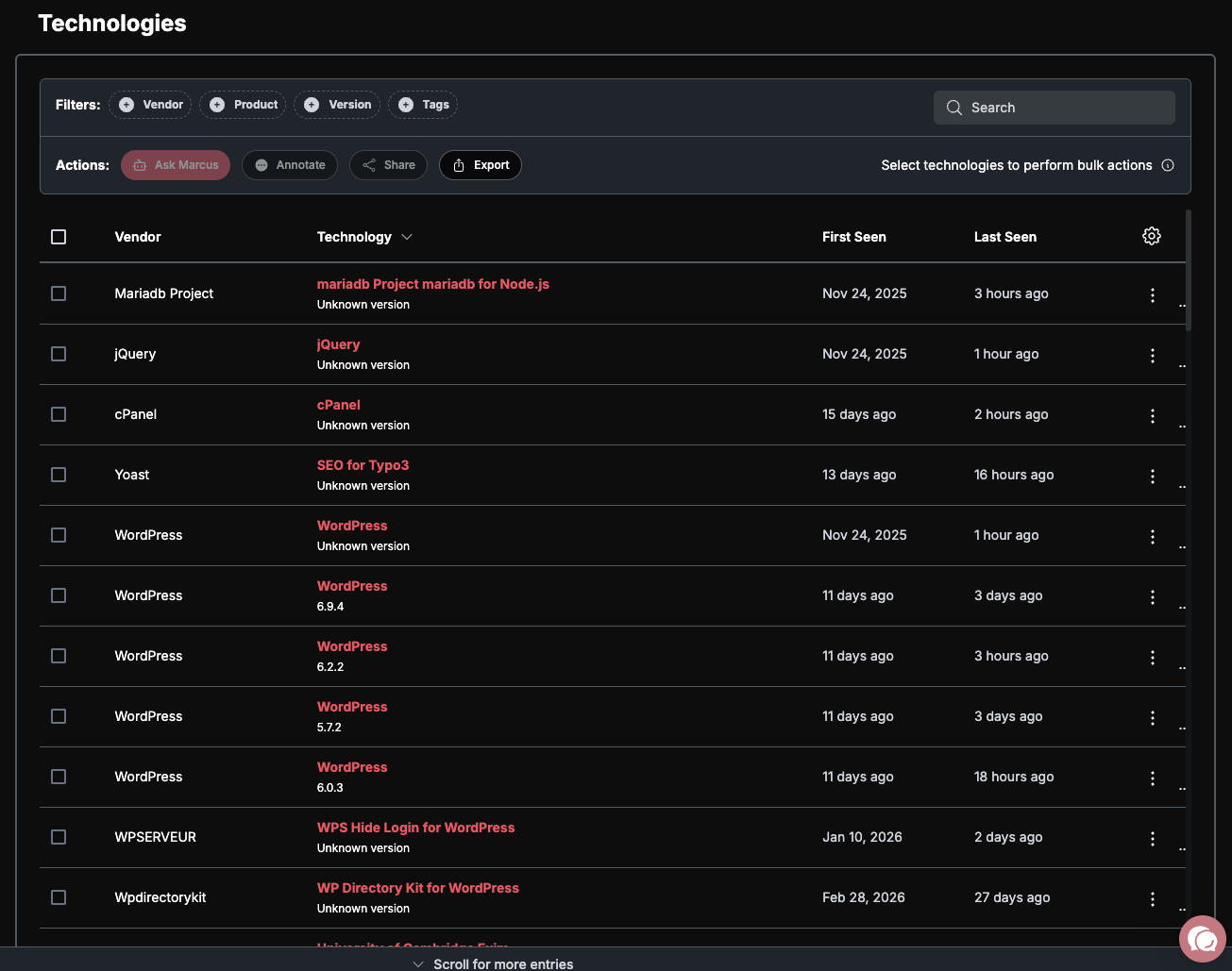Click the First Seen column header
The width and height of the screenshot is (1232, 971).
click(854, 237)
